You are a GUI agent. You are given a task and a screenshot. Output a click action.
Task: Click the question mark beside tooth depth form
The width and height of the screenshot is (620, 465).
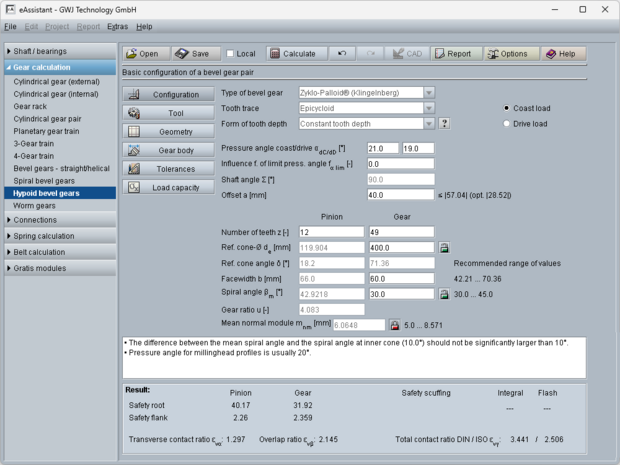[x=444, y=124]
